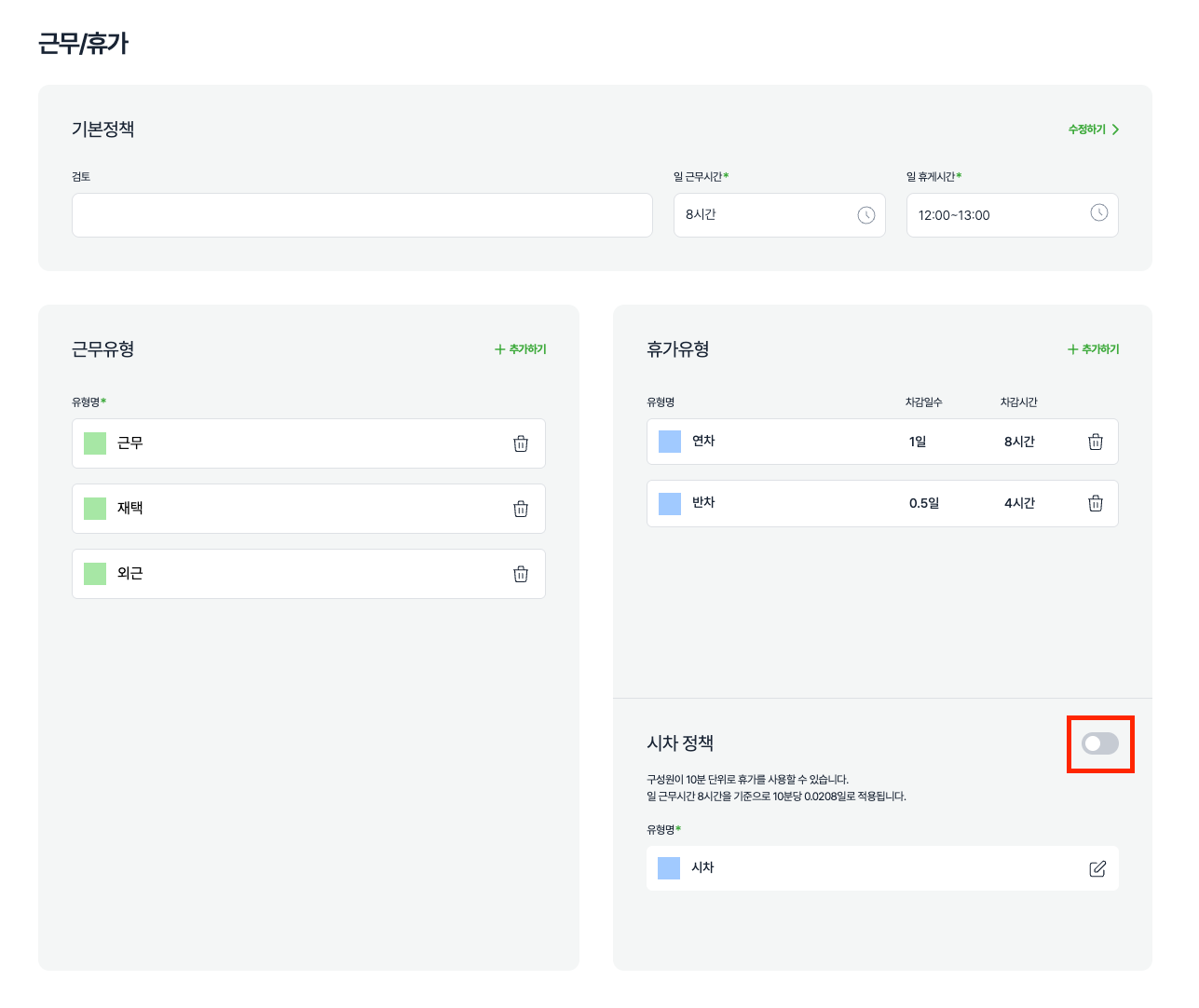This screenshot has height=1008, width=1199.
Task: Delete the 연차 vacation type
Action: pyautogui.click(x=1096, y=442)
